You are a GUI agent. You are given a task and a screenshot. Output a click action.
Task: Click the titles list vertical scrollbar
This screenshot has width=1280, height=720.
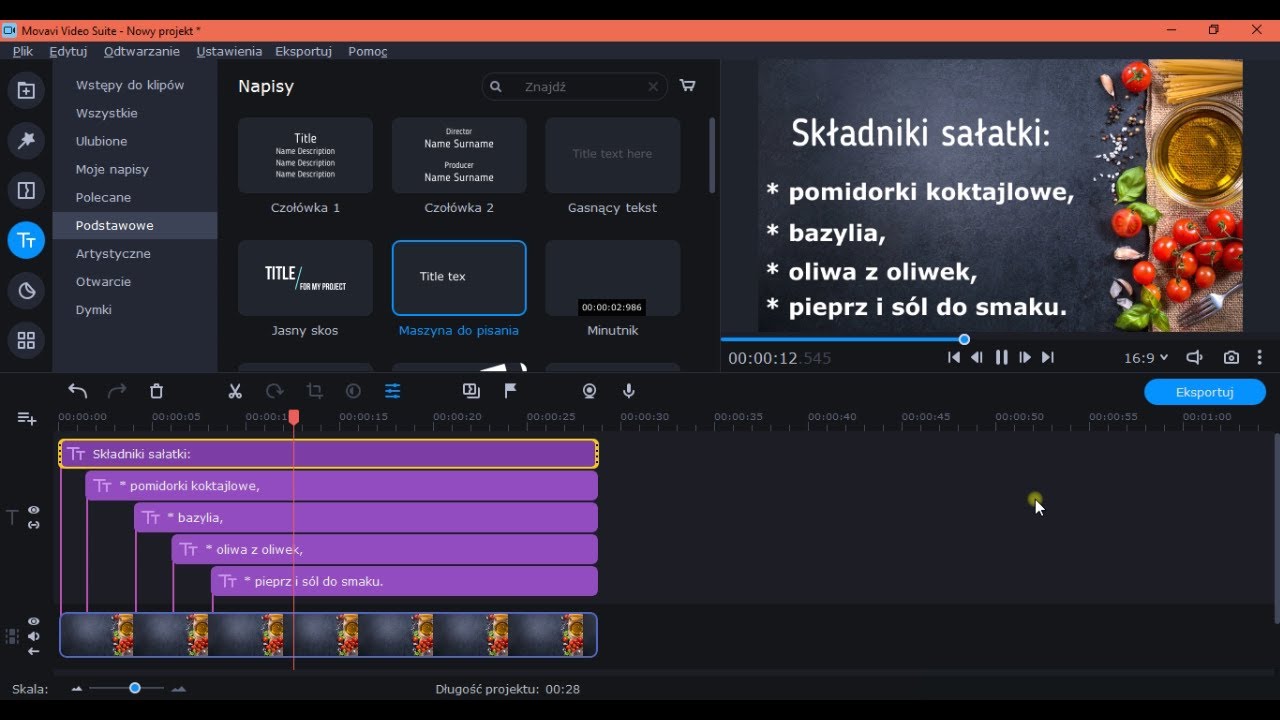(712, 155)
